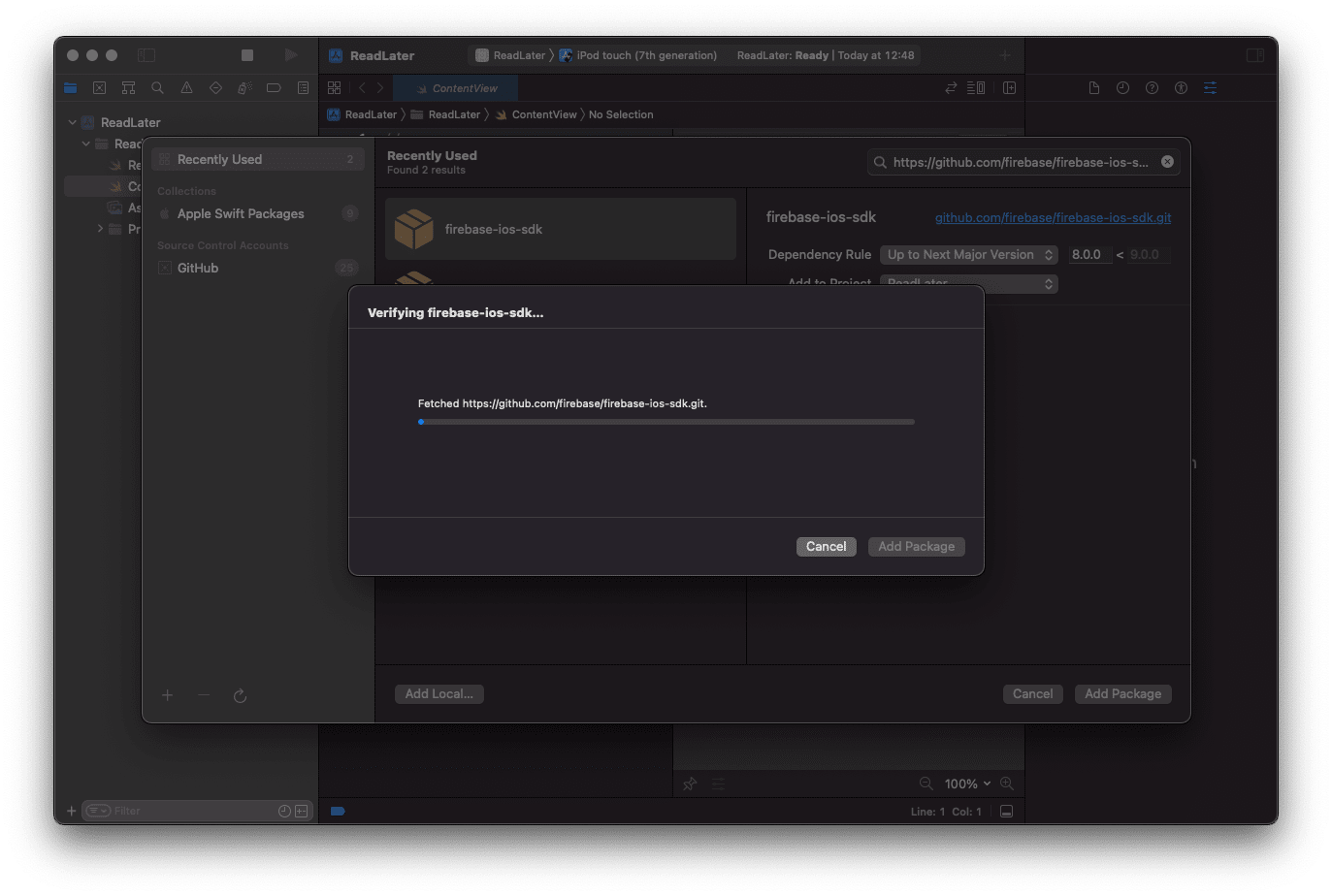Open the Report navigator icon
Screen dimensions: 1332x896
tap(303, 87)
